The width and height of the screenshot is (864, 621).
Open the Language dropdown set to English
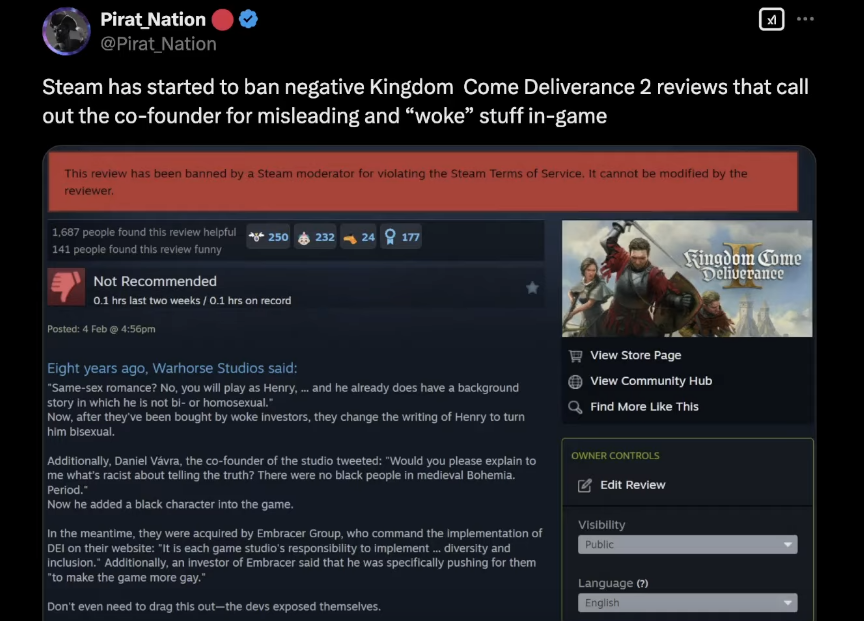[688, 603]
